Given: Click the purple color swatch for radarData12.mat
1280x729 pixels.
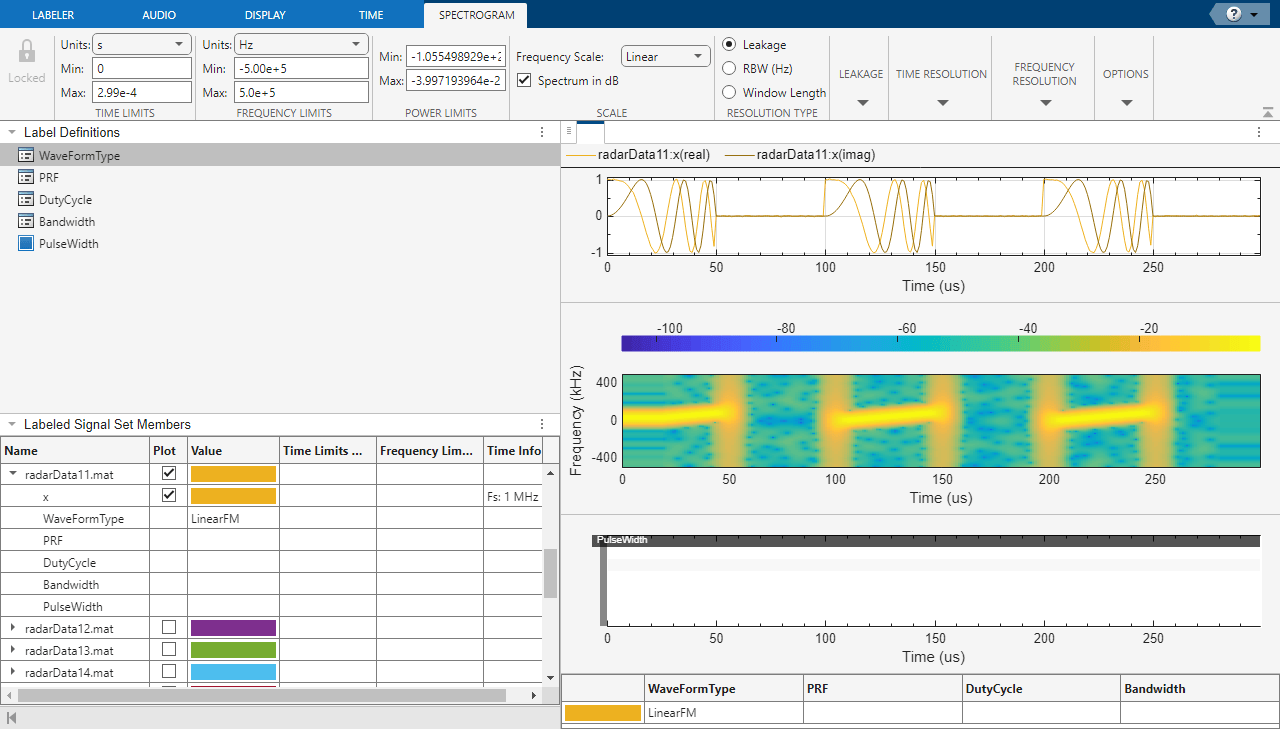Looking at the screenshot, I should click(x=233, y=628).
